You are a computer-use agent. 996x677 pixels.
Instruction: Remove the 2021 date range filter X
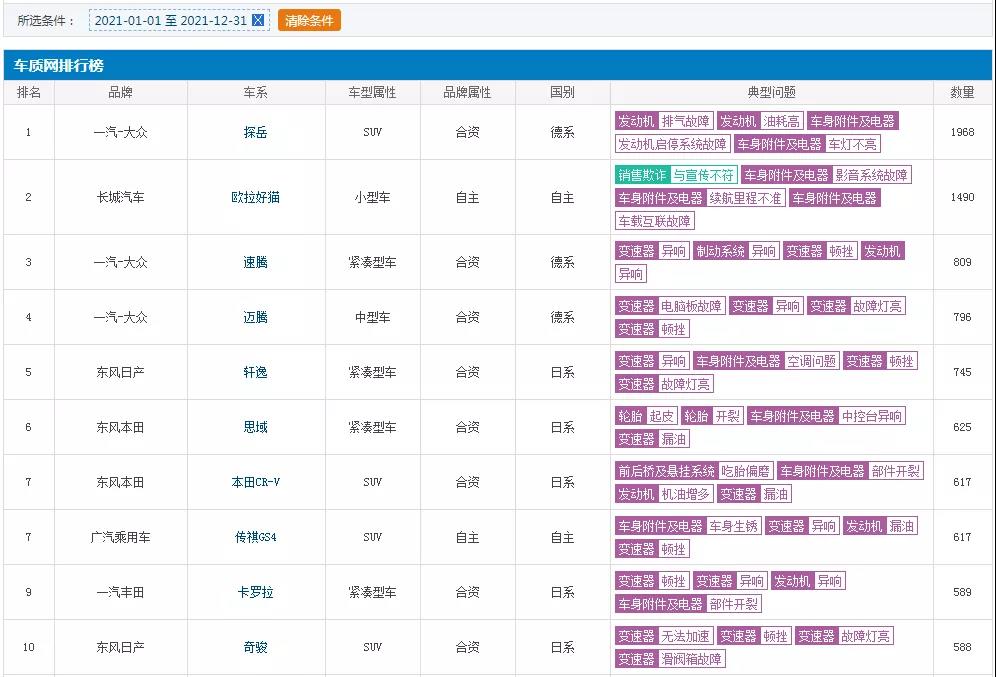click(x=258, y=20)
